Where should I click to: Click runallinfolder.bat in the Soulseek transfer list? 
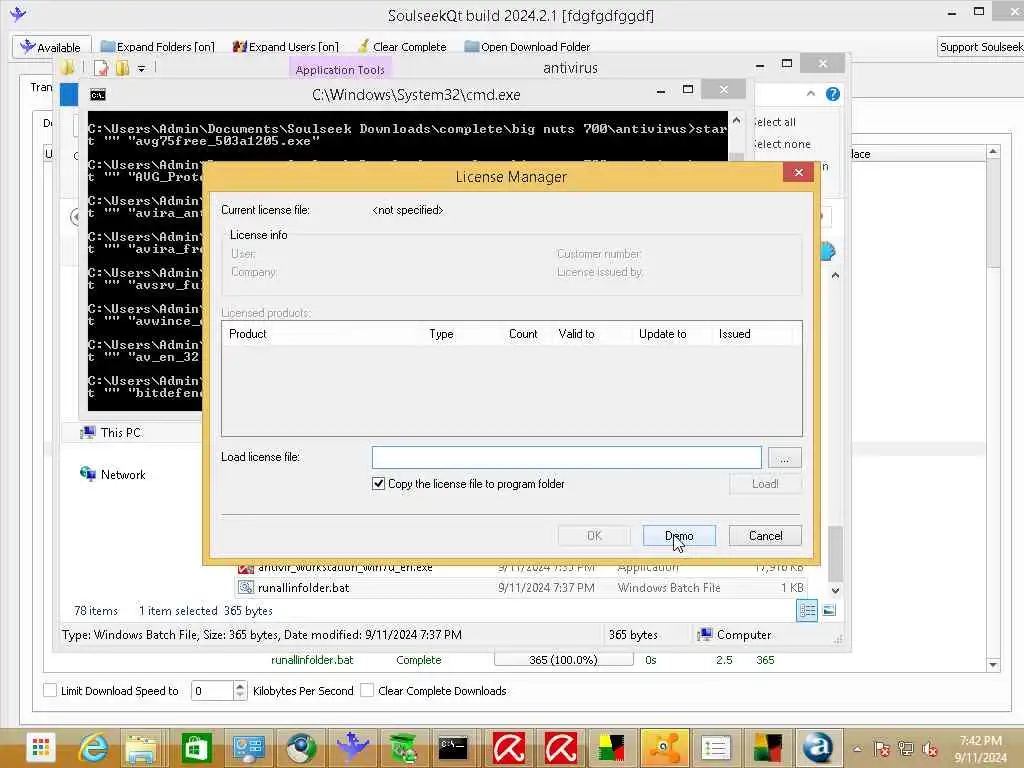tap(312, 660)
